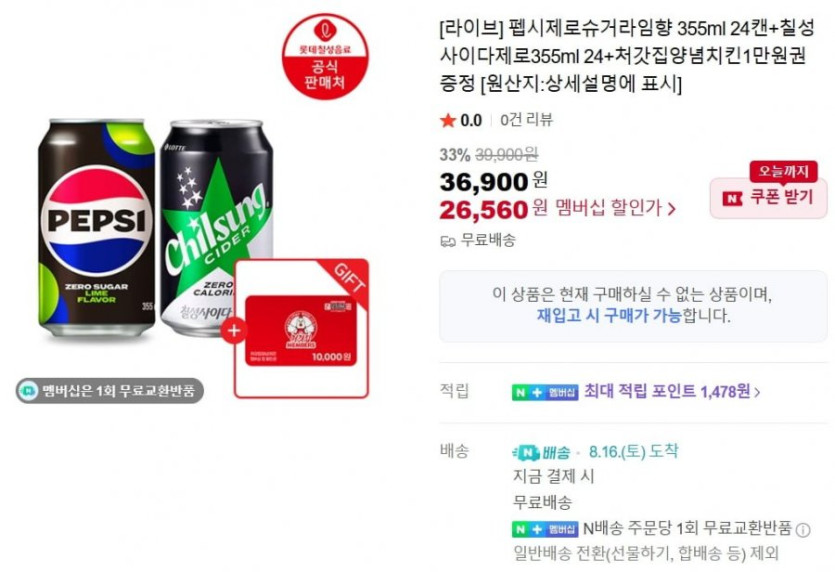The width and height of the screenshot is (835, 572).
Task: Click the info icon beside 무료교환반품
Action: coord(803,529)
